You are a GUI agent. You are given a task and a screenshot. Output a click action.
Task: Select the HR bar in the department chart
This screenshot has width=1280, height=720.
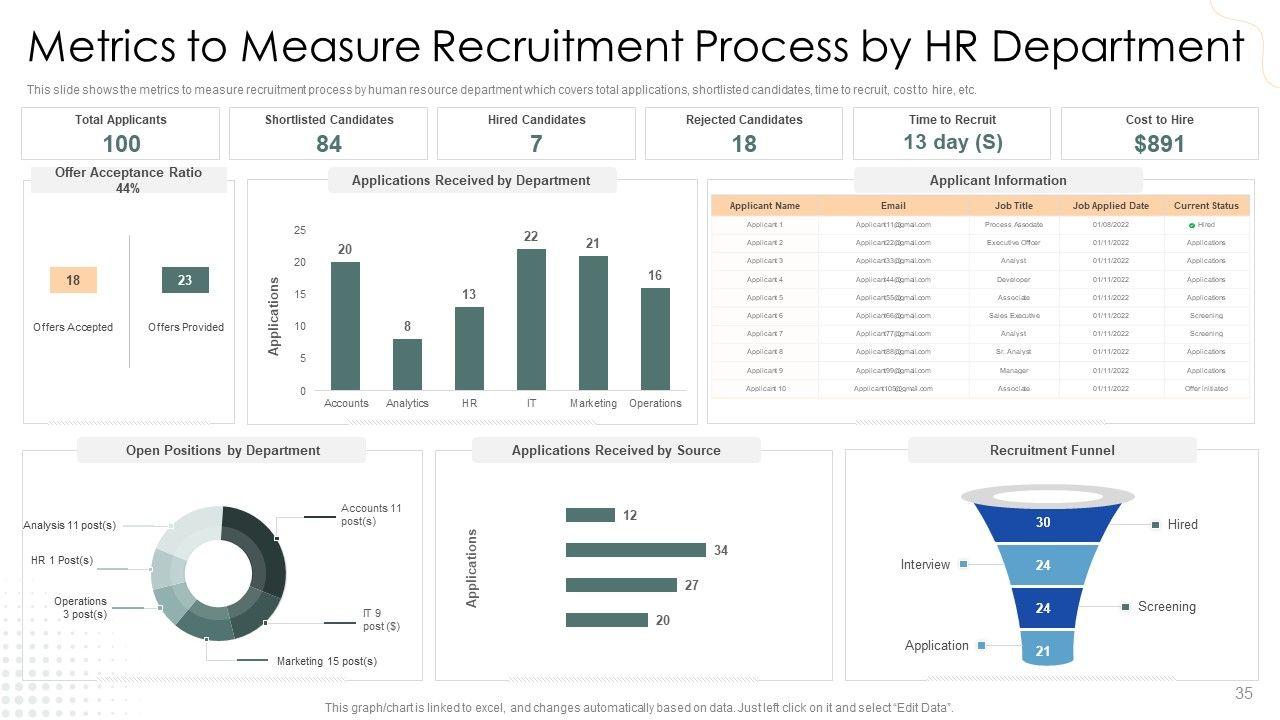[469, 348]
